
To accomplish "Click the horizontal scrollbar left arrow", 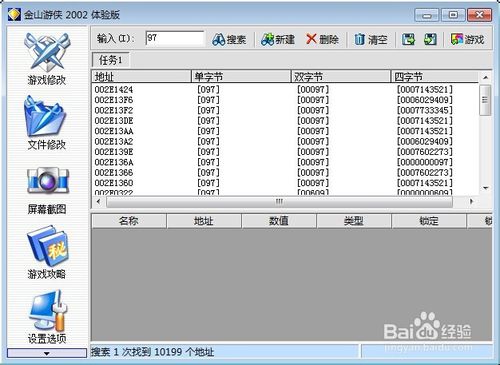I will (x=98, y=201).
